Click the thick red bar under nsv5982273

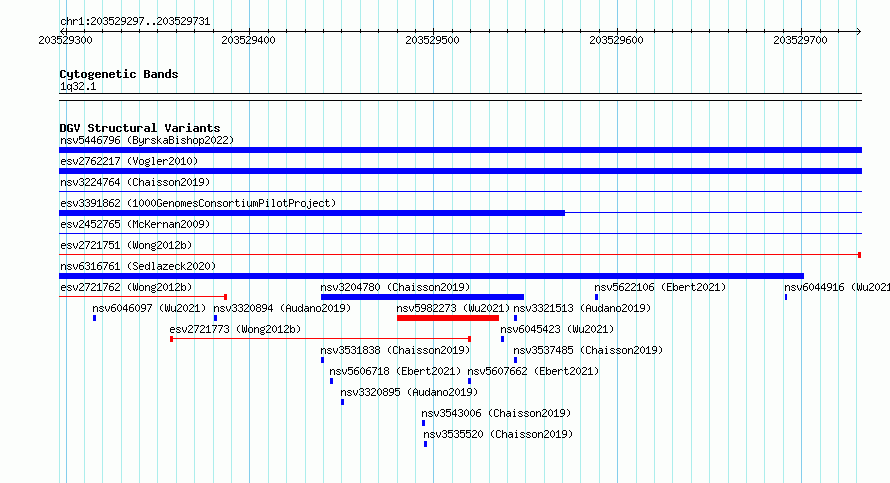(448, 318)
